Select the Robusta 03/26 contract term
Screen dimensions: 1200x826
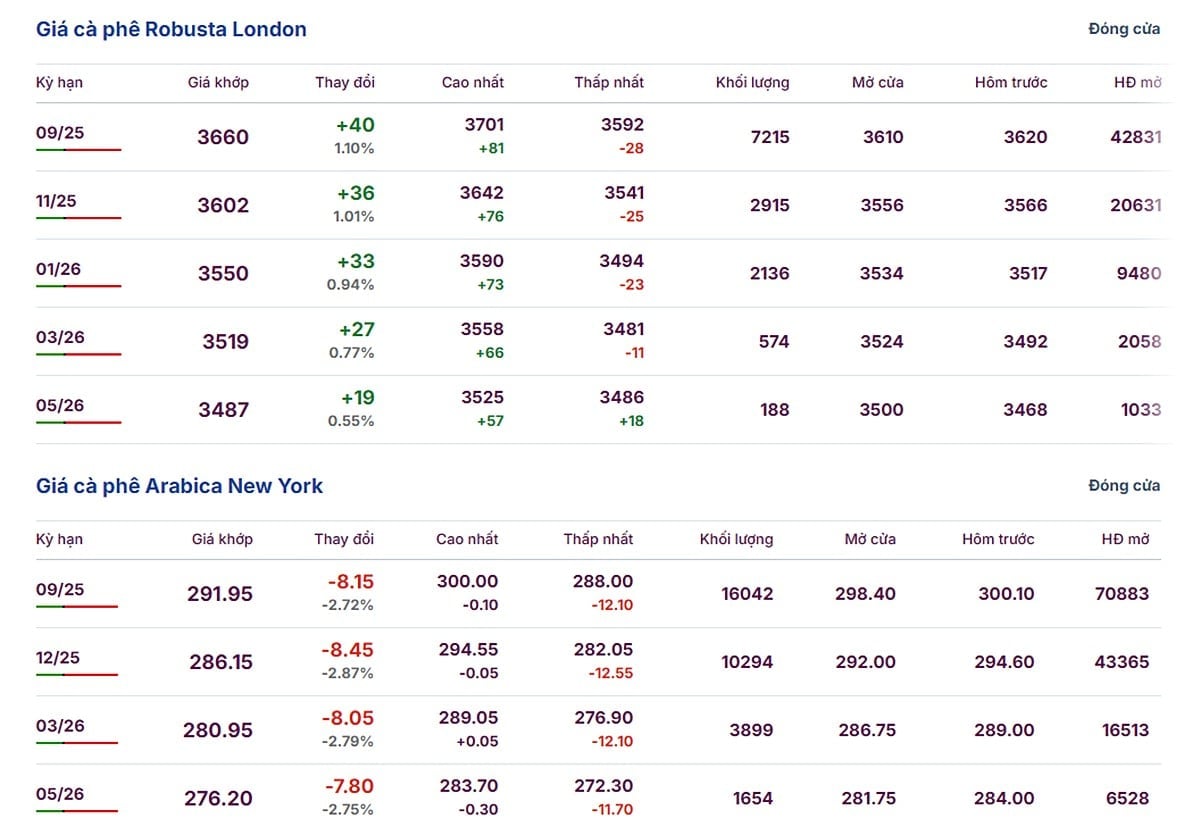click(x=60, y=337)
